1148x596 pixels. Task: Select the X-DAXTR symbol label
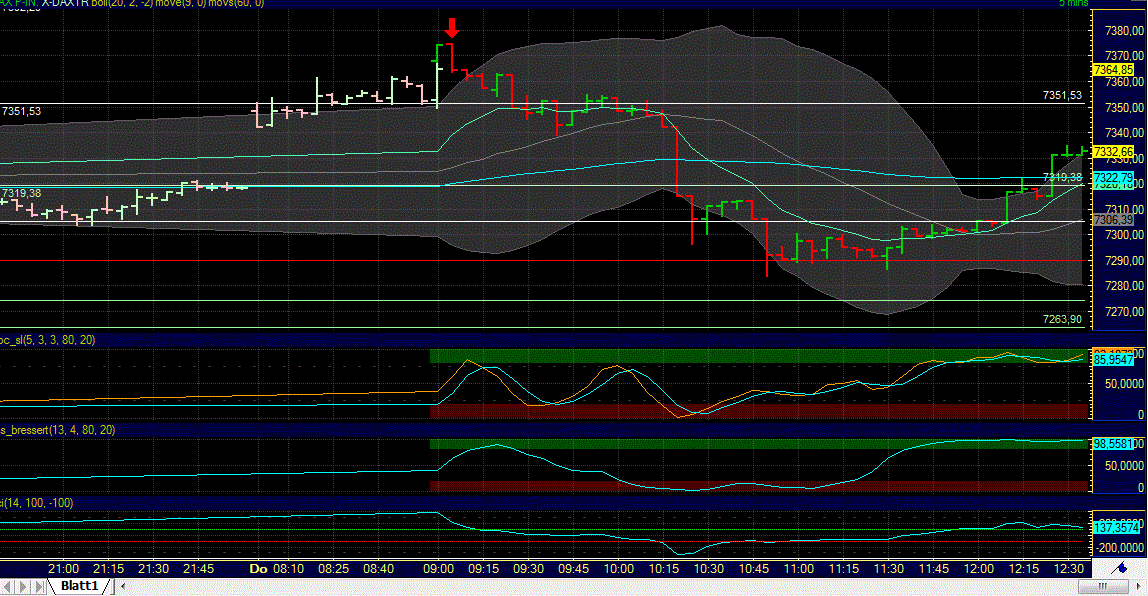(65, 3)
